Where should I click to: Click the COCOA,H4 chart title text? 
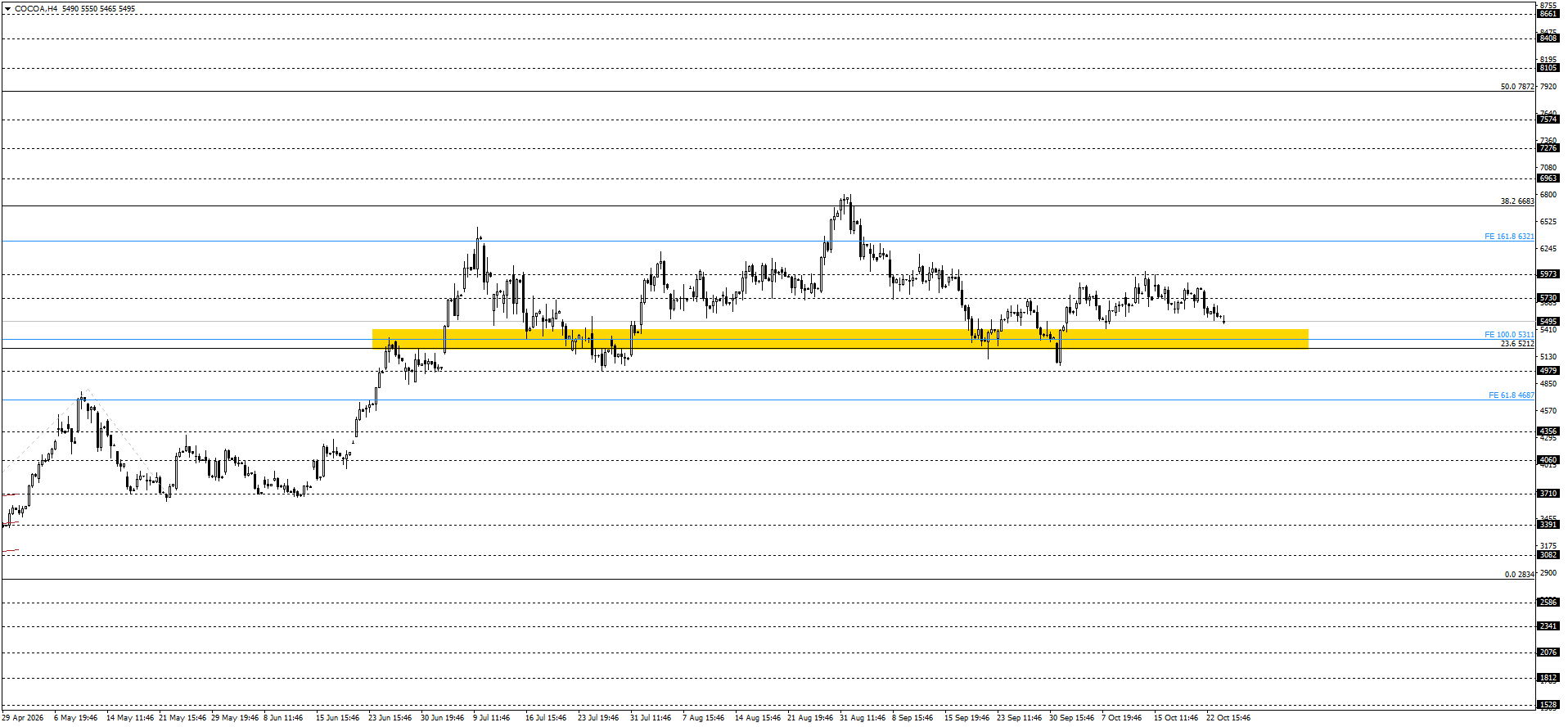pyautogui.click(x=36, y=9)
